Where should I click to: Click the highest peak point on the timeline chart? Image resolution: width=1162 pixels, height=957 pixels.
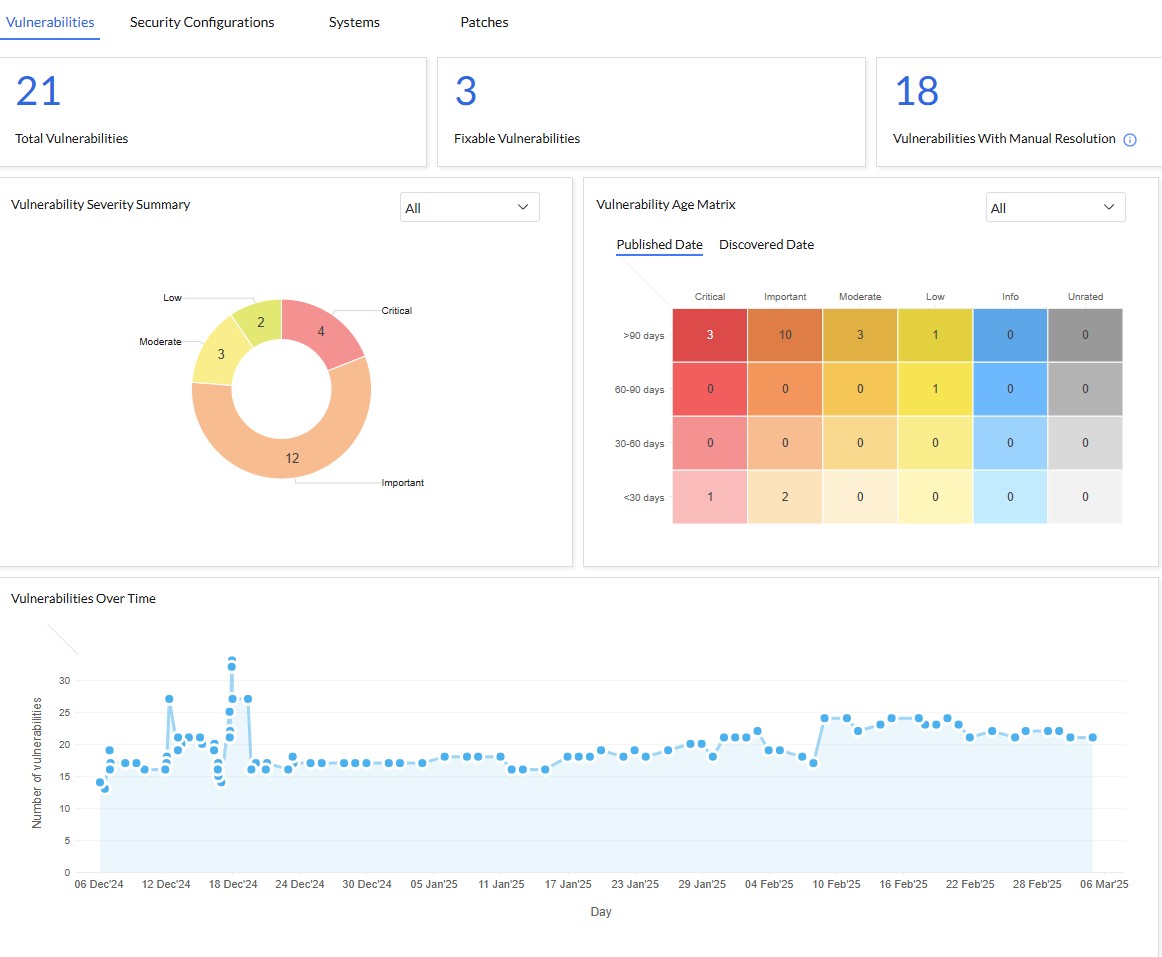point(231,662)
